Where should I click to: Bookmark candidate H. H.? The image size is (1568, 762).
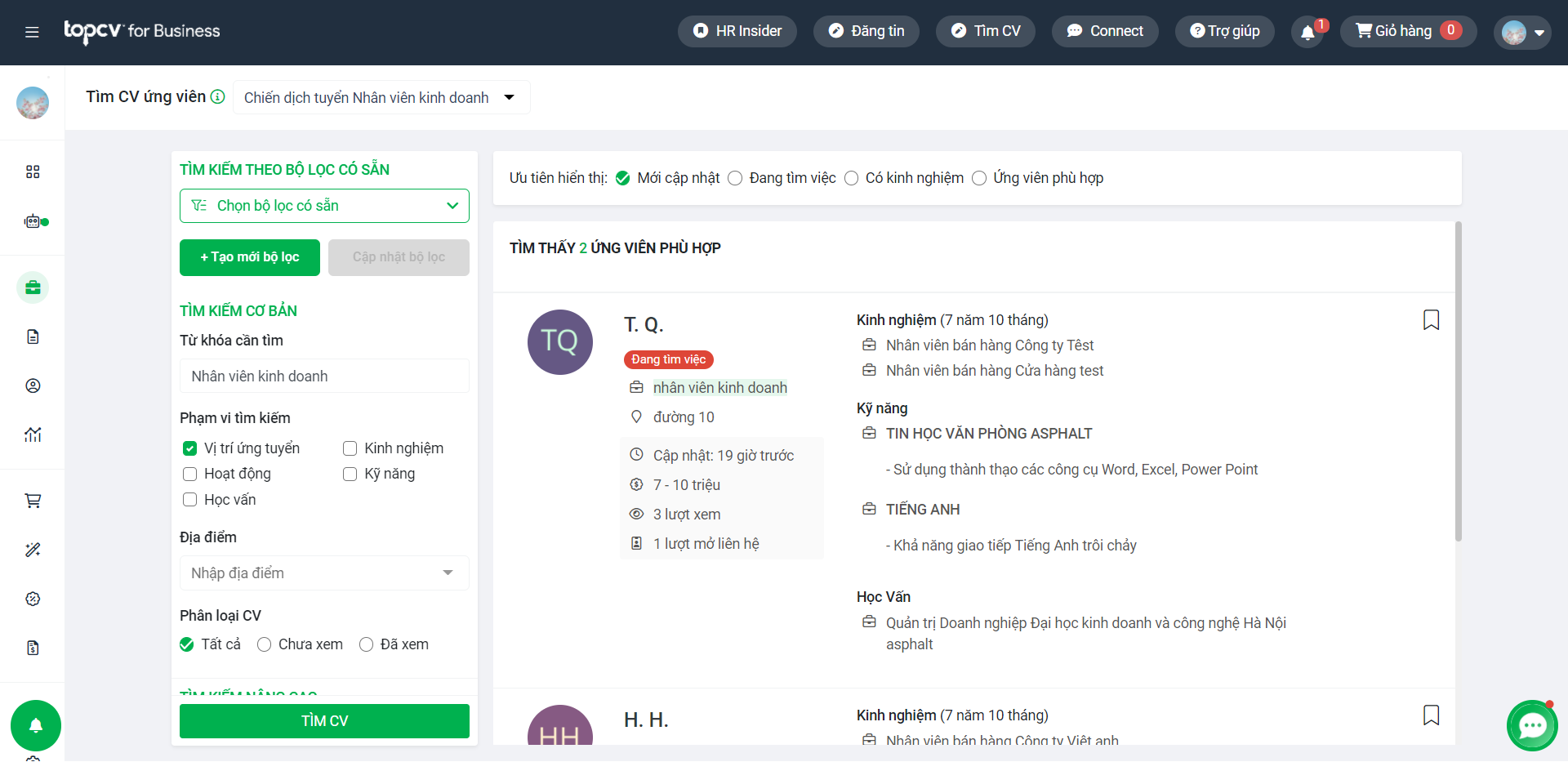(x=1431, y=715)
